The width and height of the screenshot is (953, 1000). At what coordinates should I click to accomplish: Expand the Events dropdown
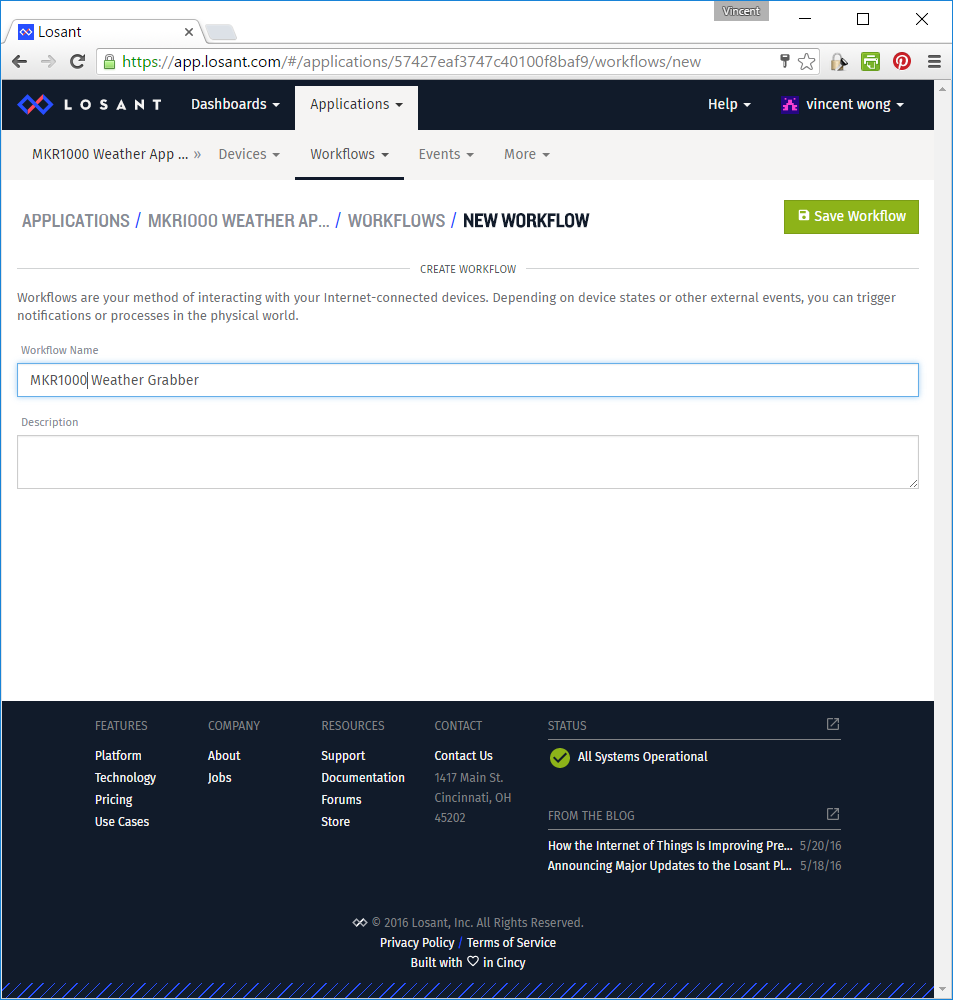pos(446,154)
